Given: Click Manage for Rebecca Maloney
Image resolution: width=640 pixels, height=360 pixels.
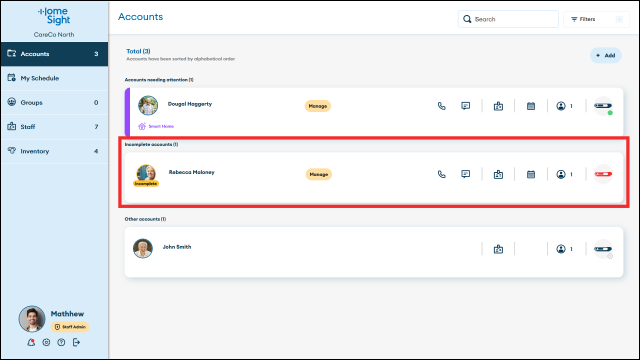Looking at the screenshot, I should [x=318, y=174].
